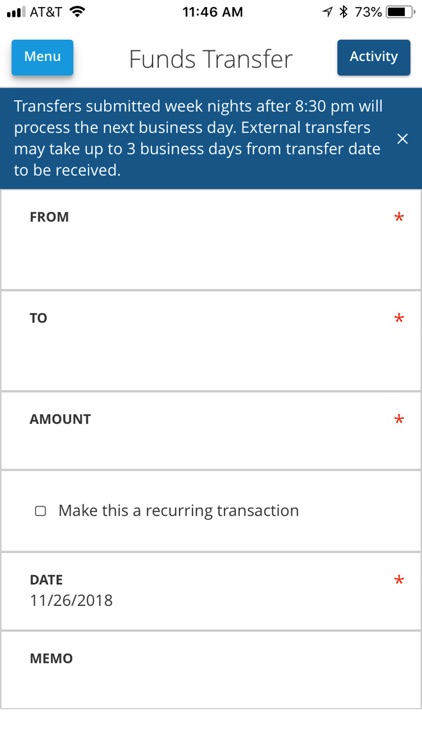
Task: Click the red asterisk beside AMOUNT
Action: click(399, 420)
